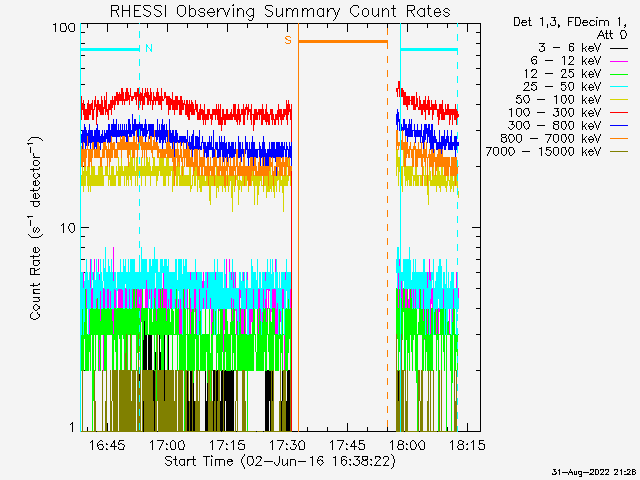Select the 800 - 7000 keV legend label
This screenshot has height=480, width=640.
pos(551,139)
